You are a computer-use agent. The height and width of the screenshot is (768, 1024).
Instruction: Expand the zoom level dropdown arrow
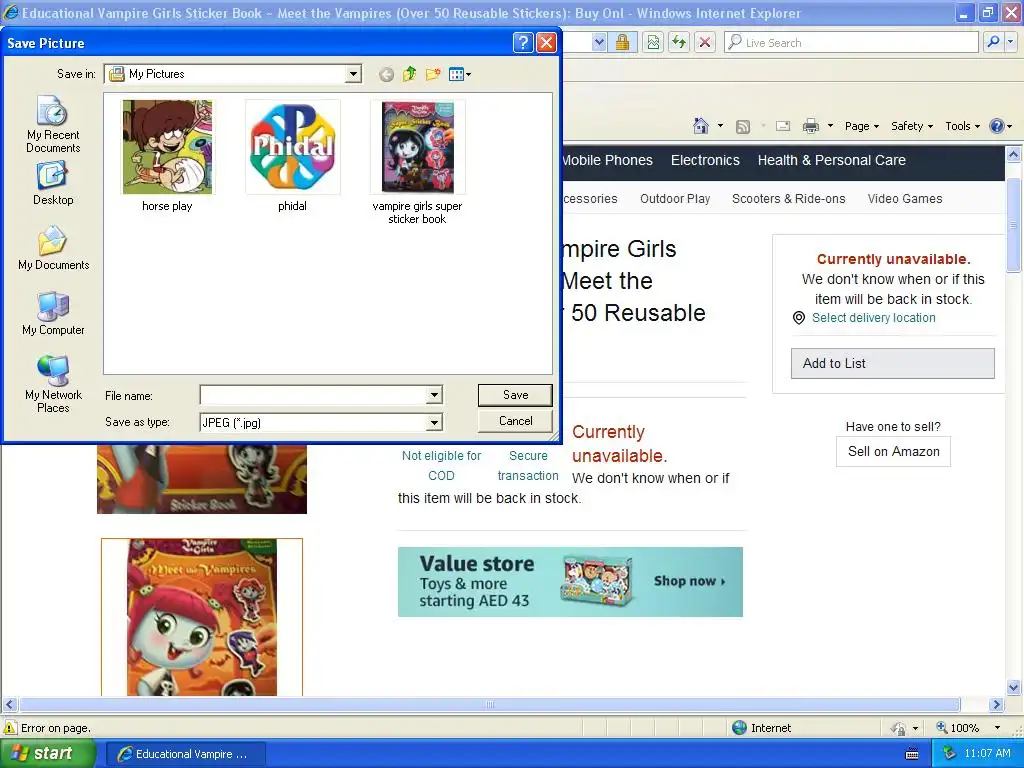997,728
